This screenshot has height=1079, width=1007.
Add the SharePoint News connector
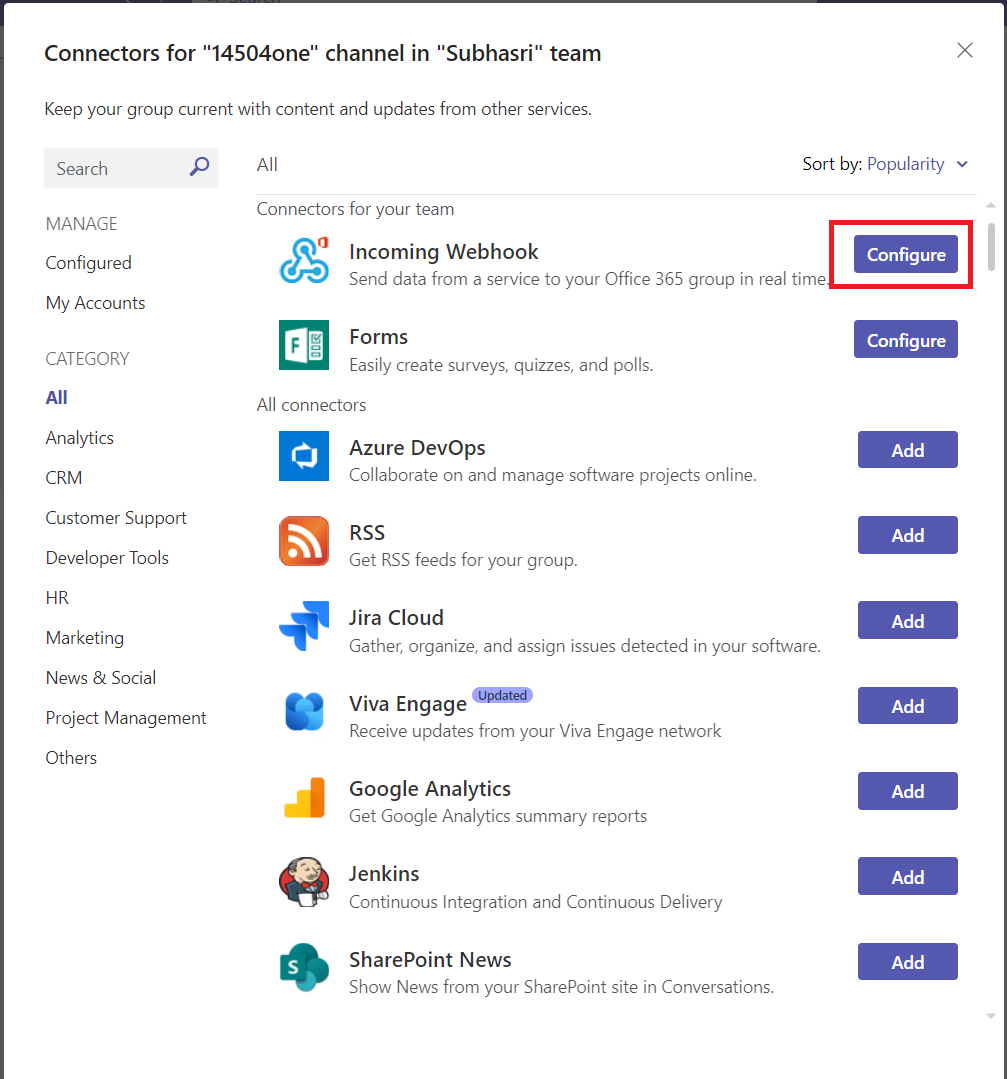point(907,961)
